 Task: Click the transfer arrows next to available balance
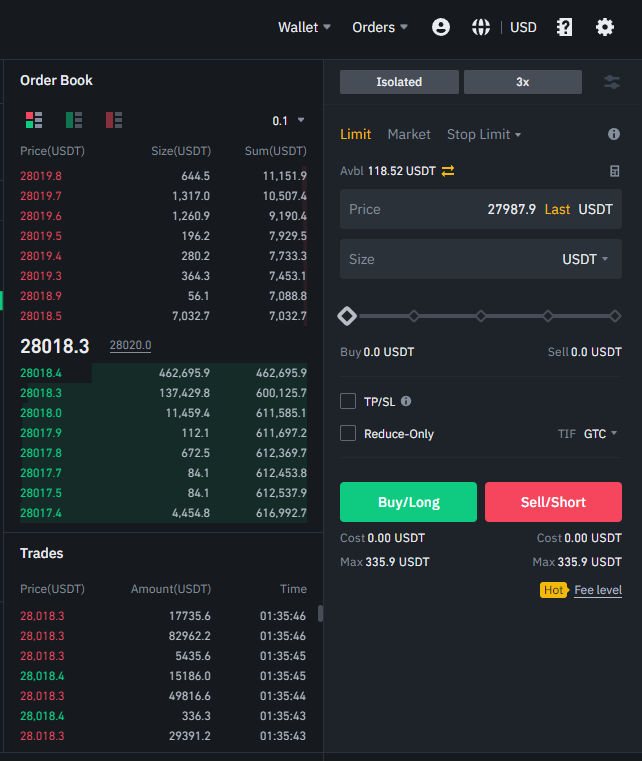pos(448,171)
